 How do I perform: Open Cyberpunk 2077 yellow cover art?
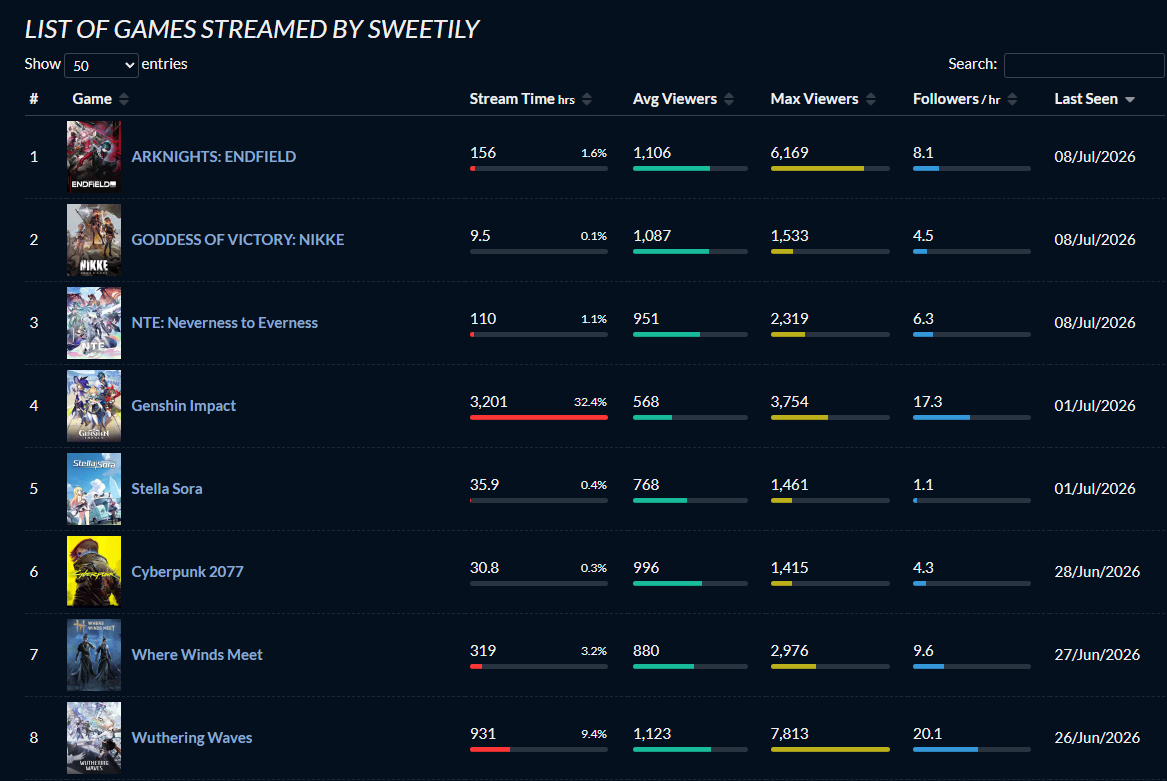pos(94,571)
